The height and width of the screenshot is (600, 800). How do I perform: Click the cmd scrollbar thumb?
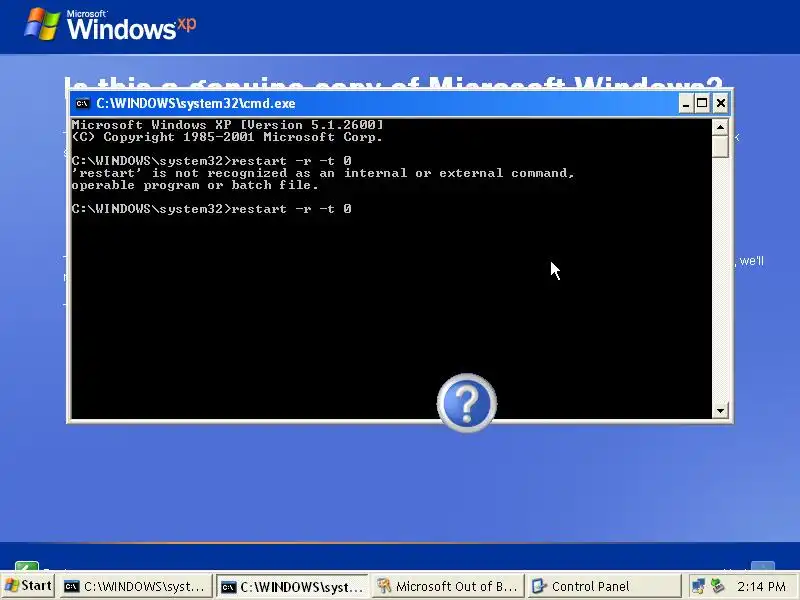click(x=720, y=146)
